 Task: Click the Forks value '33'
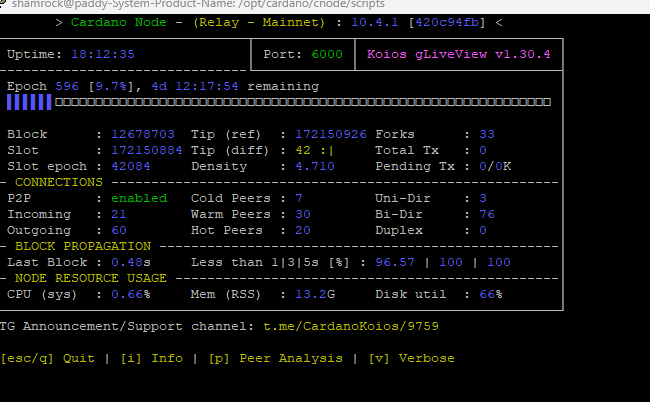pyautogui.click(x=487, y=134)
